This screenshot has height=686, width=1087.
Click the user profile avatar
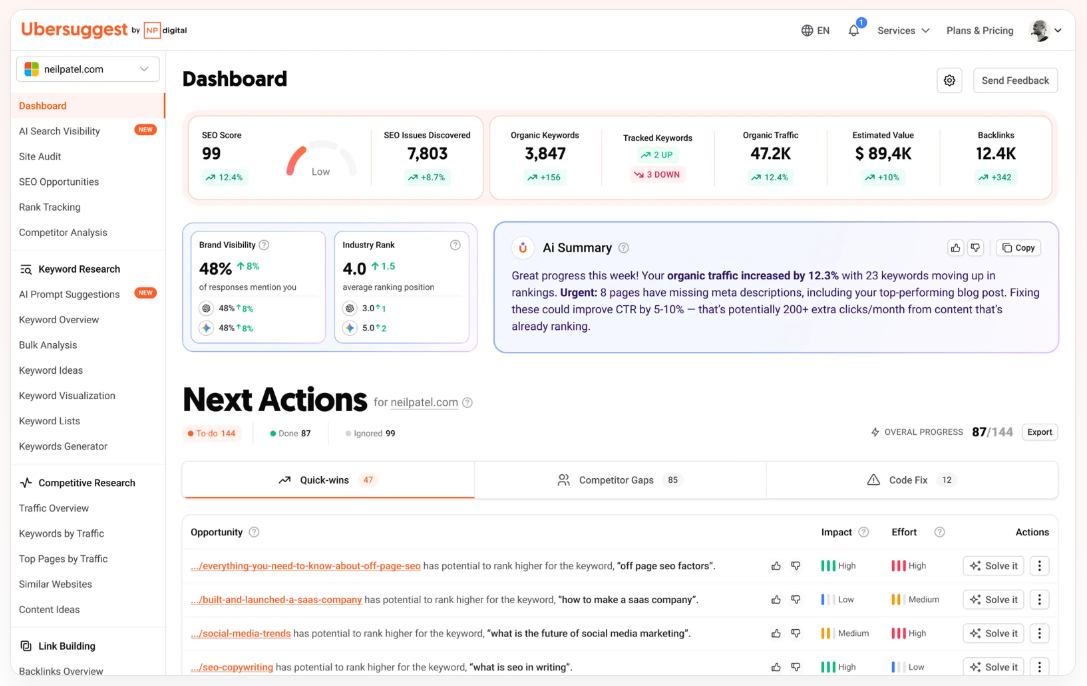(x=1039, y=30)
